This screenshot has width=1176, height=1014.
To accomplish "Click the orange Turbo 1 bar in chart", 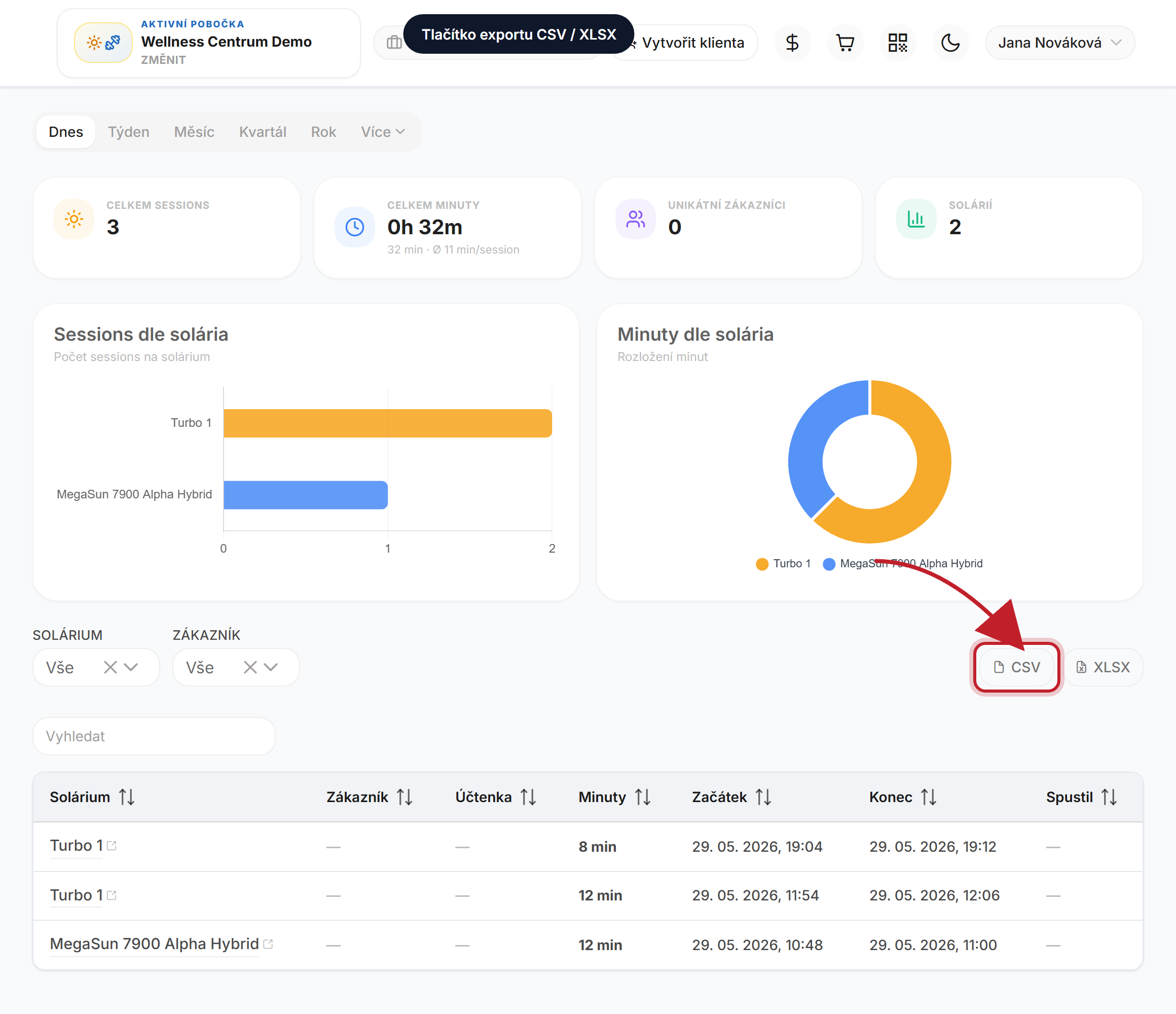I will click(x=388, y=423).
